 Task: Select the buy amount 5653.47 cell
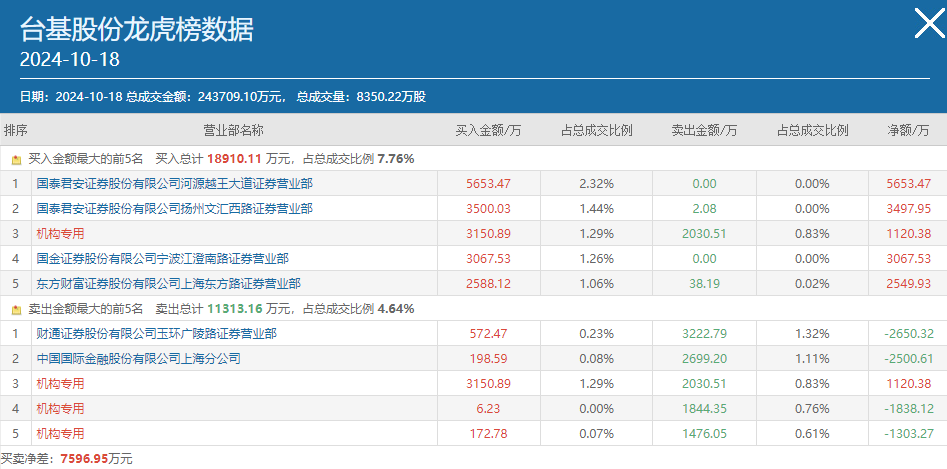pyautogui.click(x=489, y=183)
